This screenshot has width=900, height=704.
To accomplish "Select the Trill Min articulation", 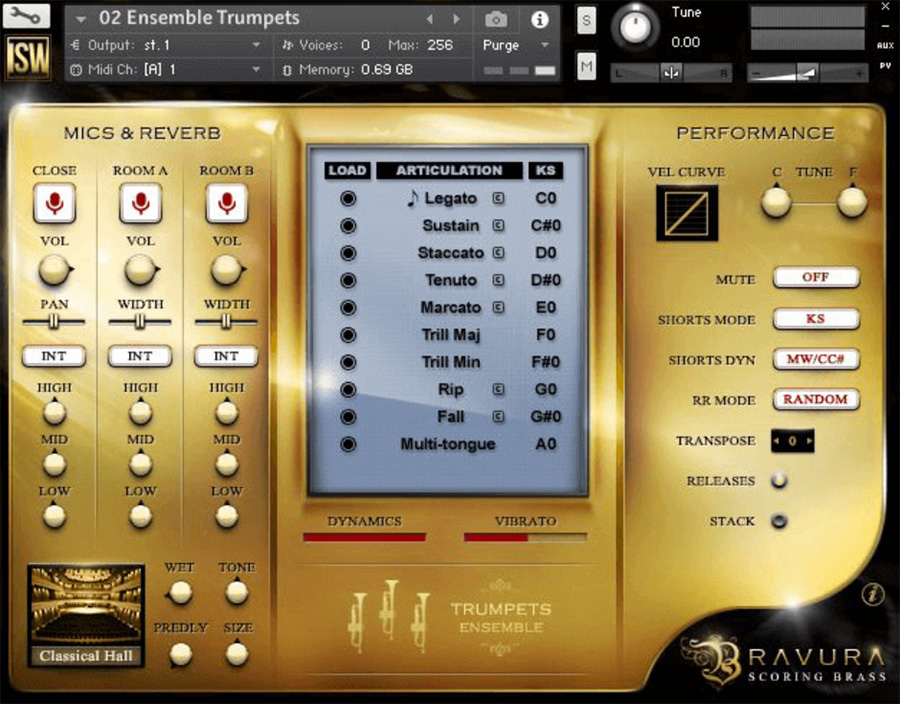I will (451, 362).
